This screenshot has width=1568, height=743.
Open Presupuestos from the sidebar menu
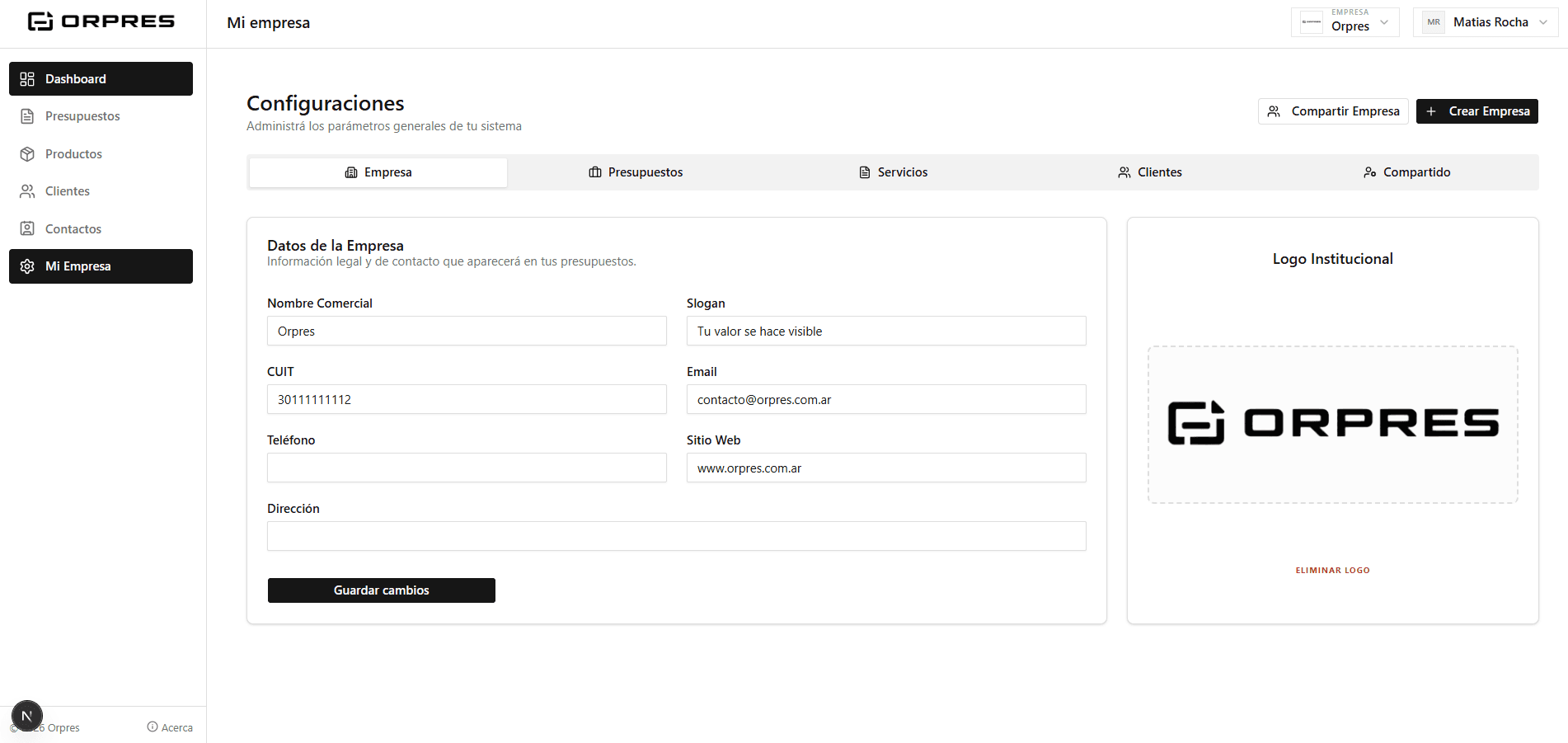pyautogui.click(x=101, y=116)
